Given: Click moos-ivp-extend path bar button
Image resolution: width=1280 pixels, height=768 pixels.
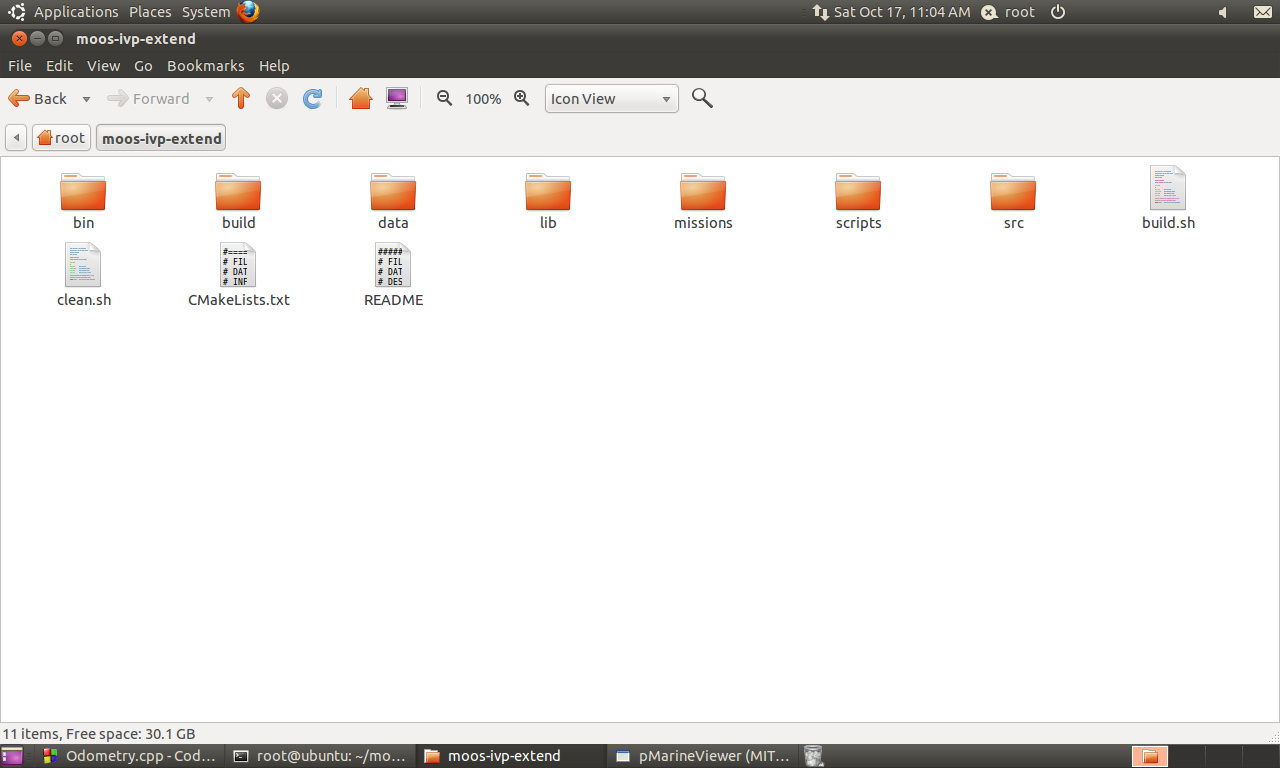Looking at the screenshot, I should [161, 138].
